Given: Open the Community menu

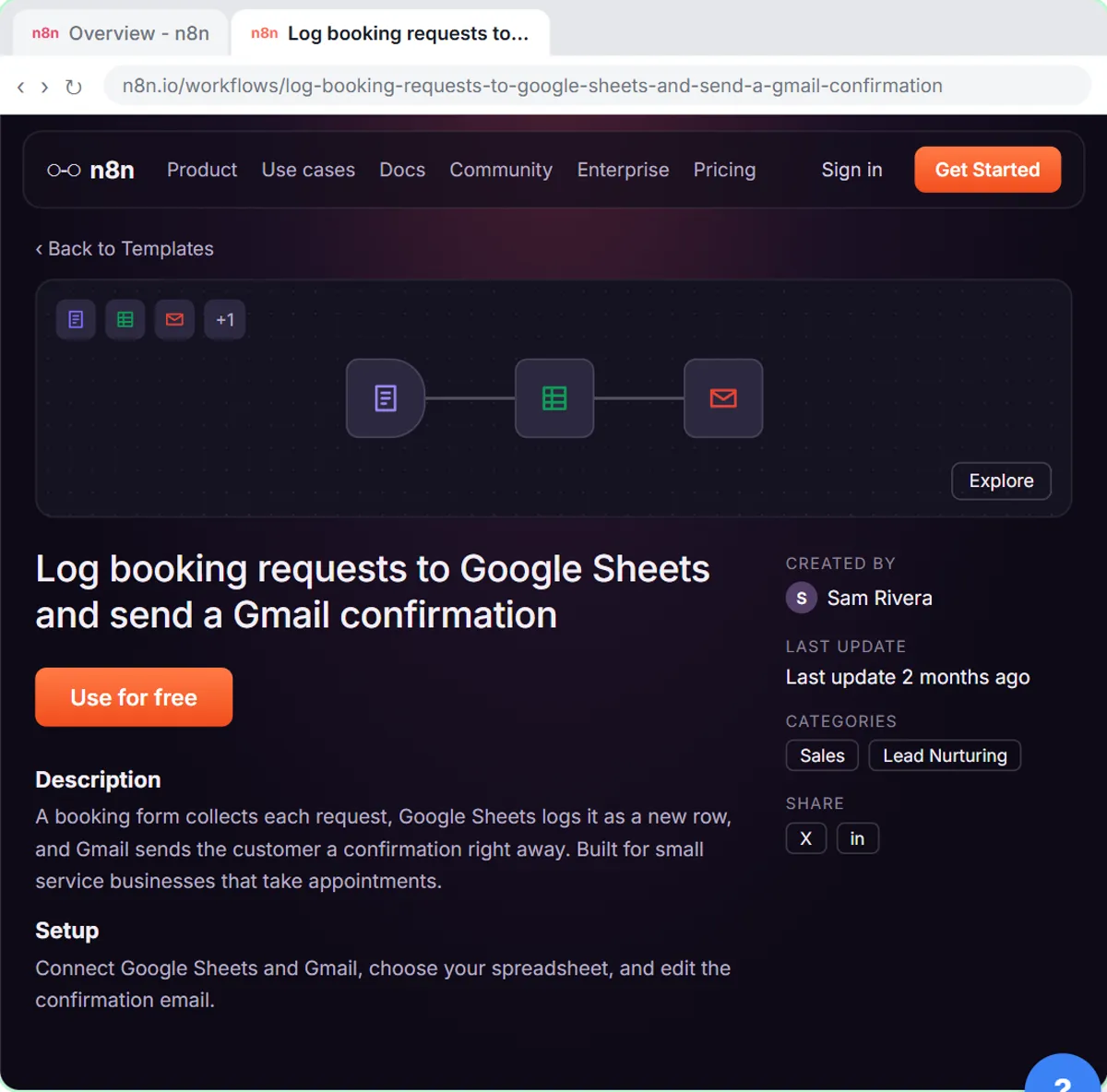Looking at the screenshot, I should pyautogui.click(x=501, y=170).
